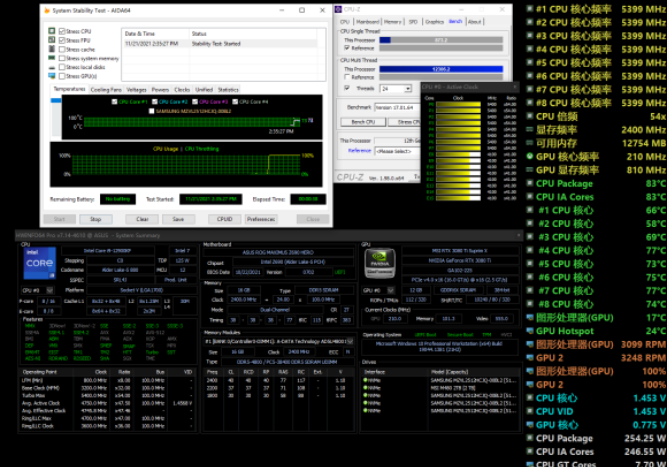Click the icon beside GPU 2 3248 RPM row
This screenshot has height=467, width=669.
pos(530,357)
